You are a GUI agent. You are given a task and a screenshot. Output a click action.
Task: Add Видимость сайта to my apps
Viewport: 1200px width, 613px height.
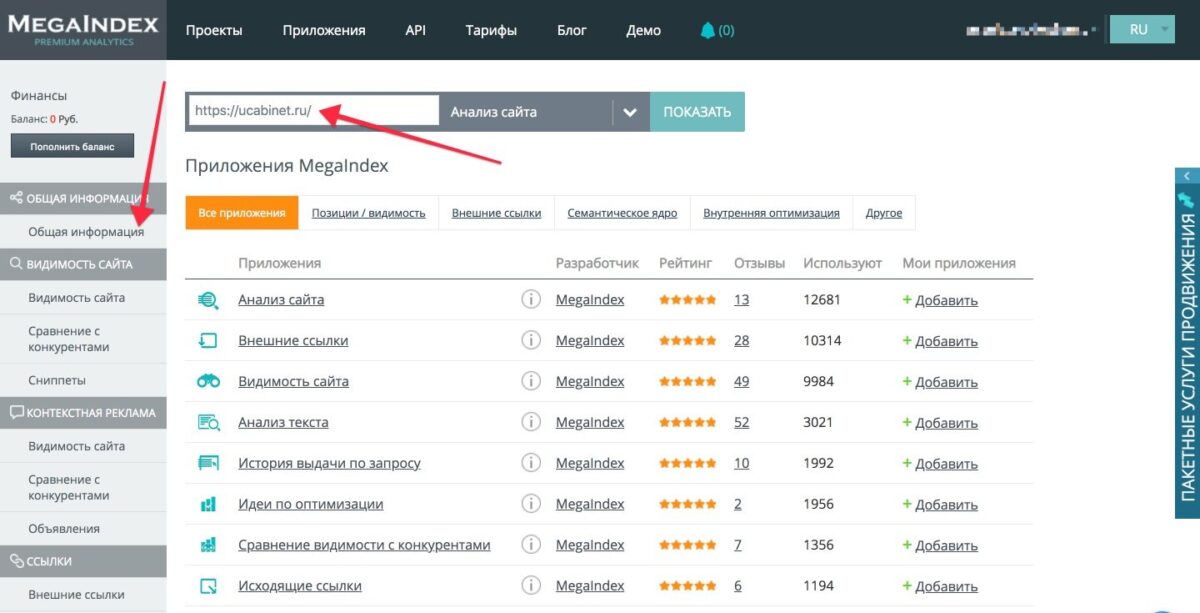point(940,382)
